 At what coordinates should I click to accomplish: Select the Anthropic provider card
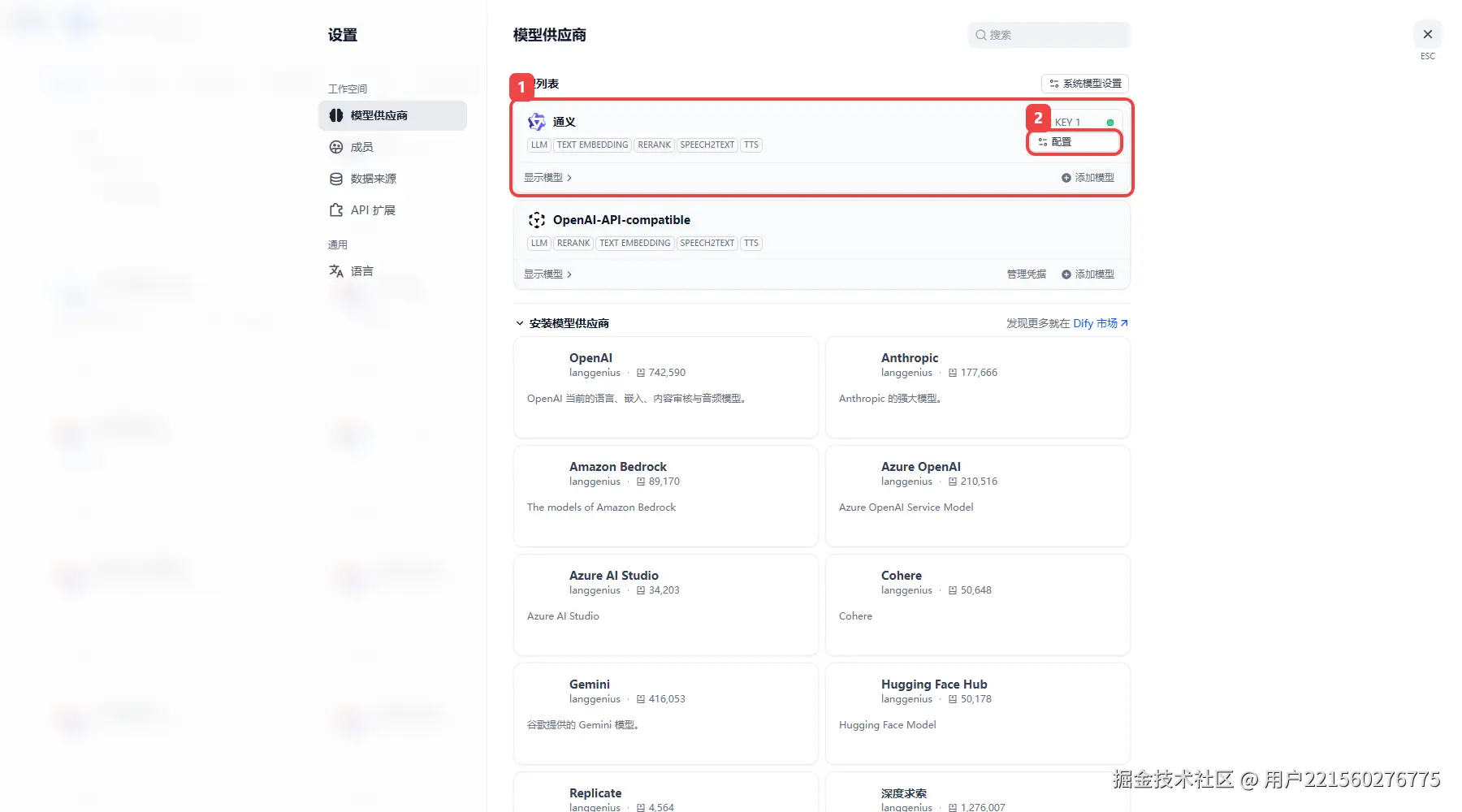point(978,387)
